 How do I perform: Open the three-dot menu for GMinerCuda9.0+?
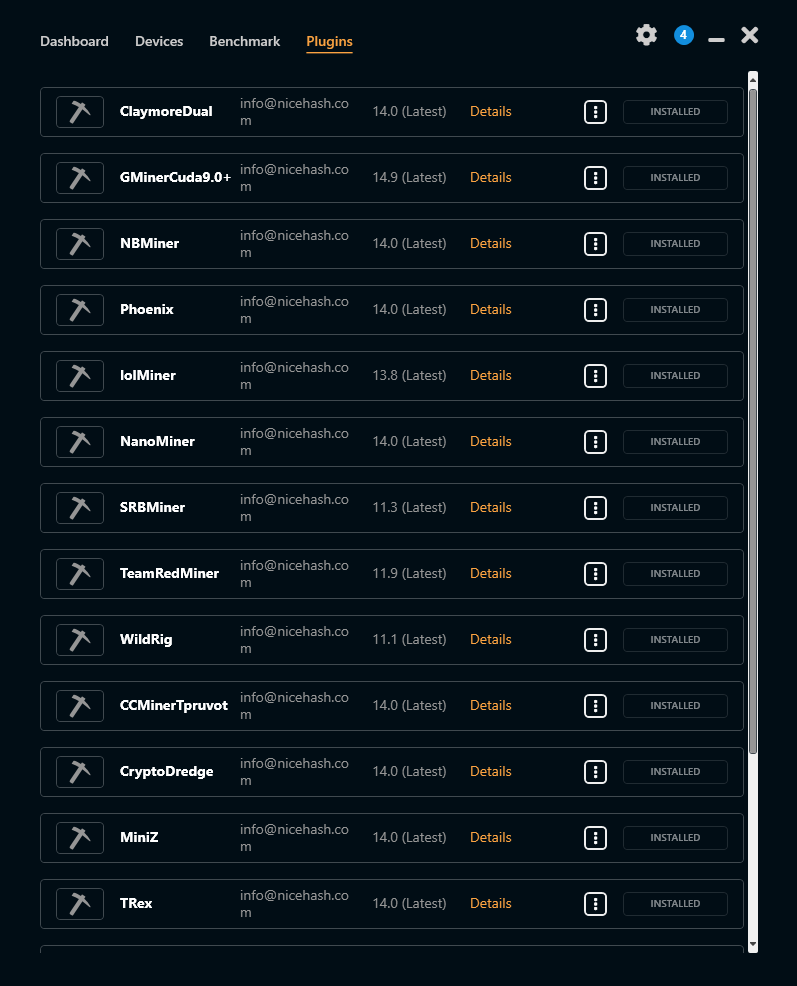point(595,178)
